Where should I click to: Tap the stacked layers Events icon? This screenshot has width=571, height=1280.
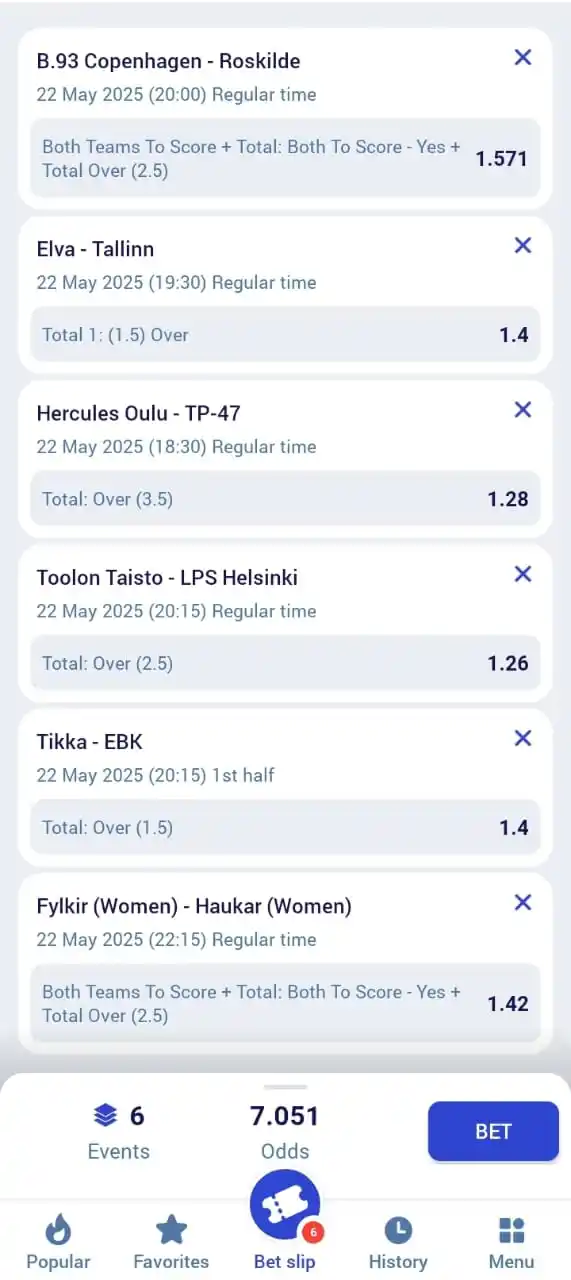coord(105,1115)
